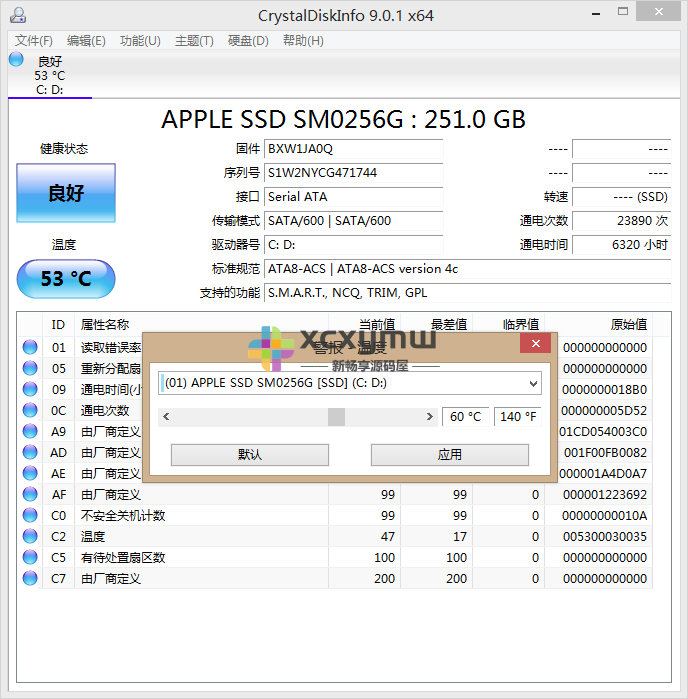
Task: Click the 默认 button in temperature dialog
Action: coord(250,455)
